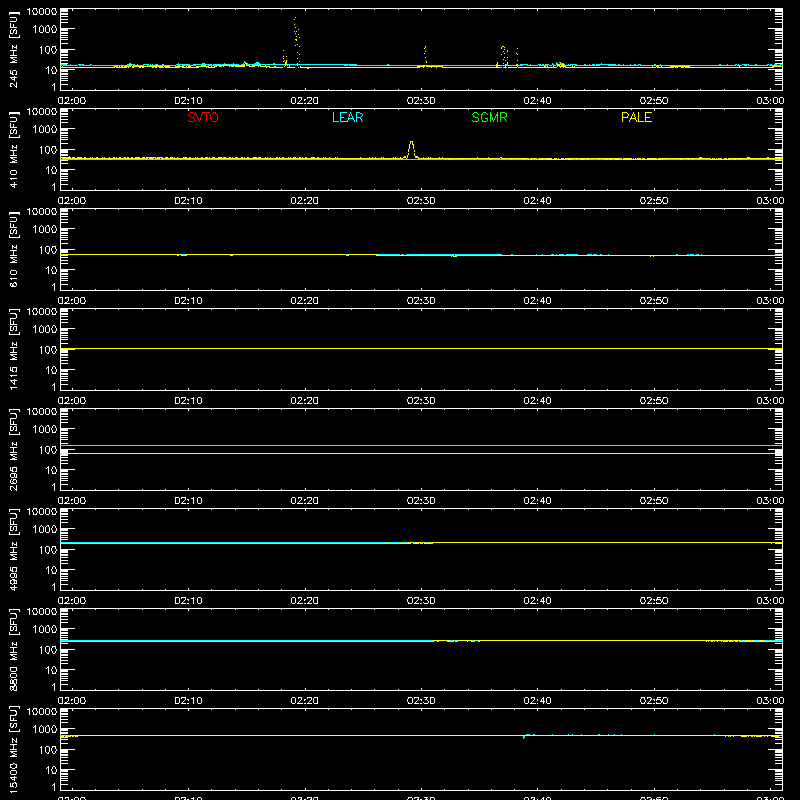
Task: Click the 10000 label on 4995 MHz axis
Action: 42,512
